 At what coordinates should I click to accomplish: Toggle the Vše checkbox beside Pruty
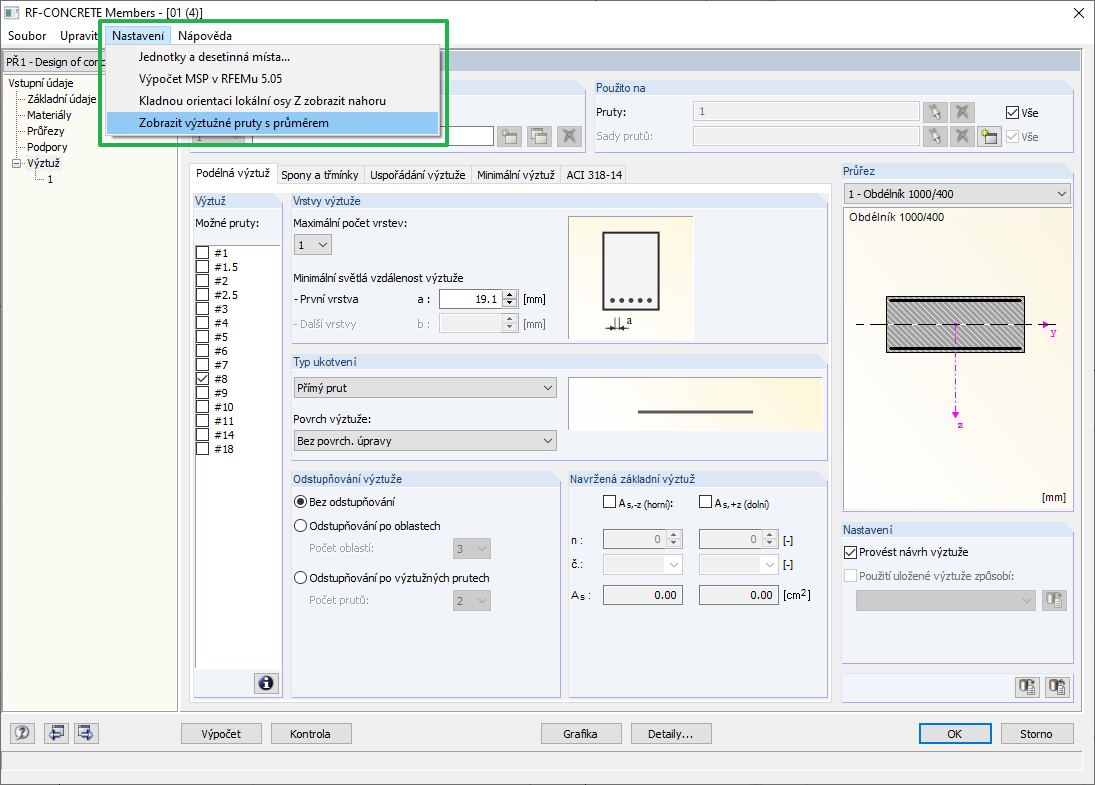[x=1012, y=112]
